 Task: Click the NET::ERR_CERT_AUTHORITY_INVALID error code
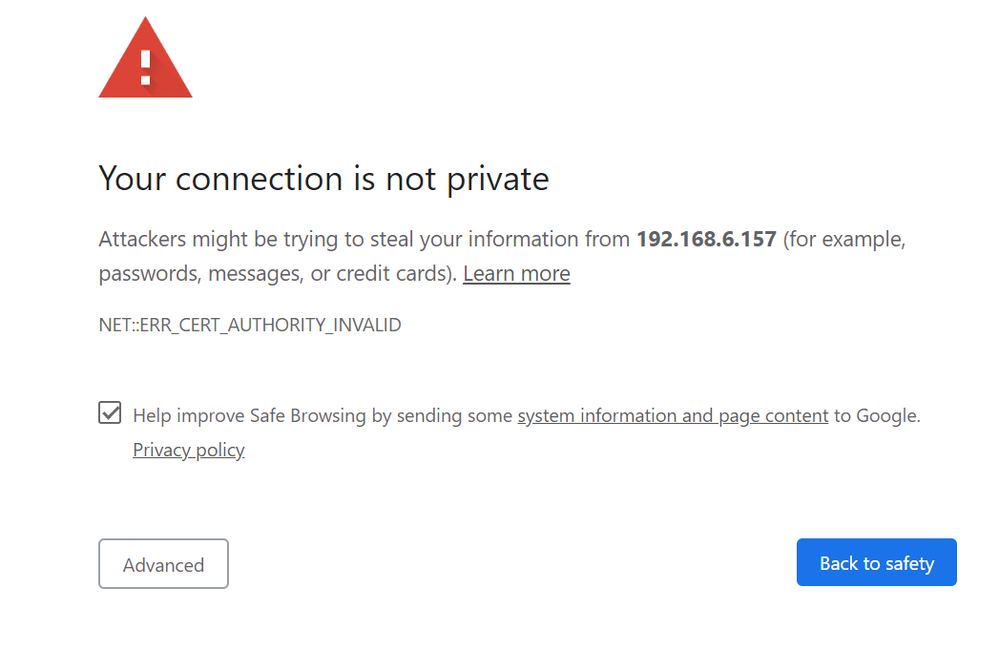pos(249,325)
